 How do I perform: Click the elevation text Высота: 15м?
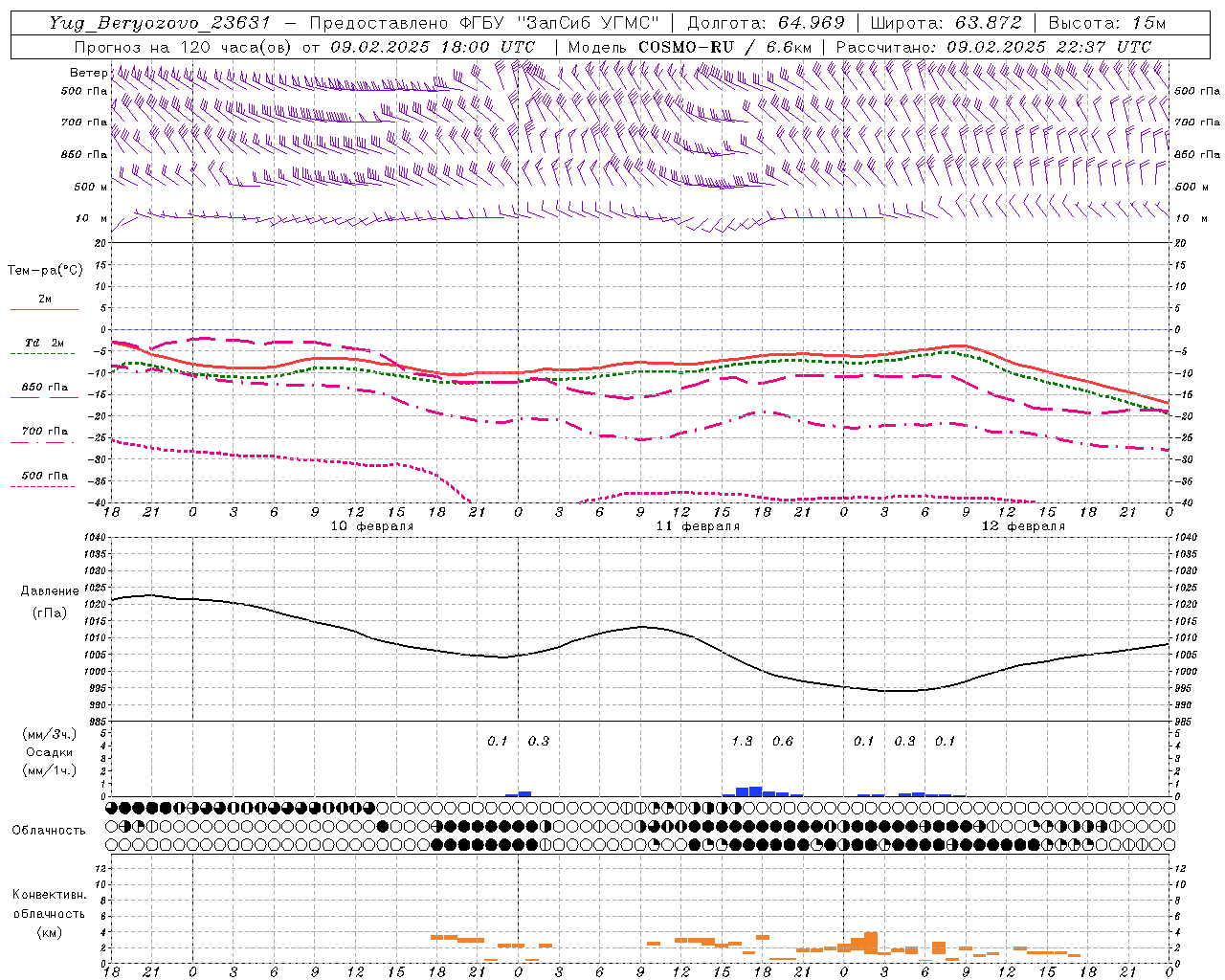coord(1107,23)
